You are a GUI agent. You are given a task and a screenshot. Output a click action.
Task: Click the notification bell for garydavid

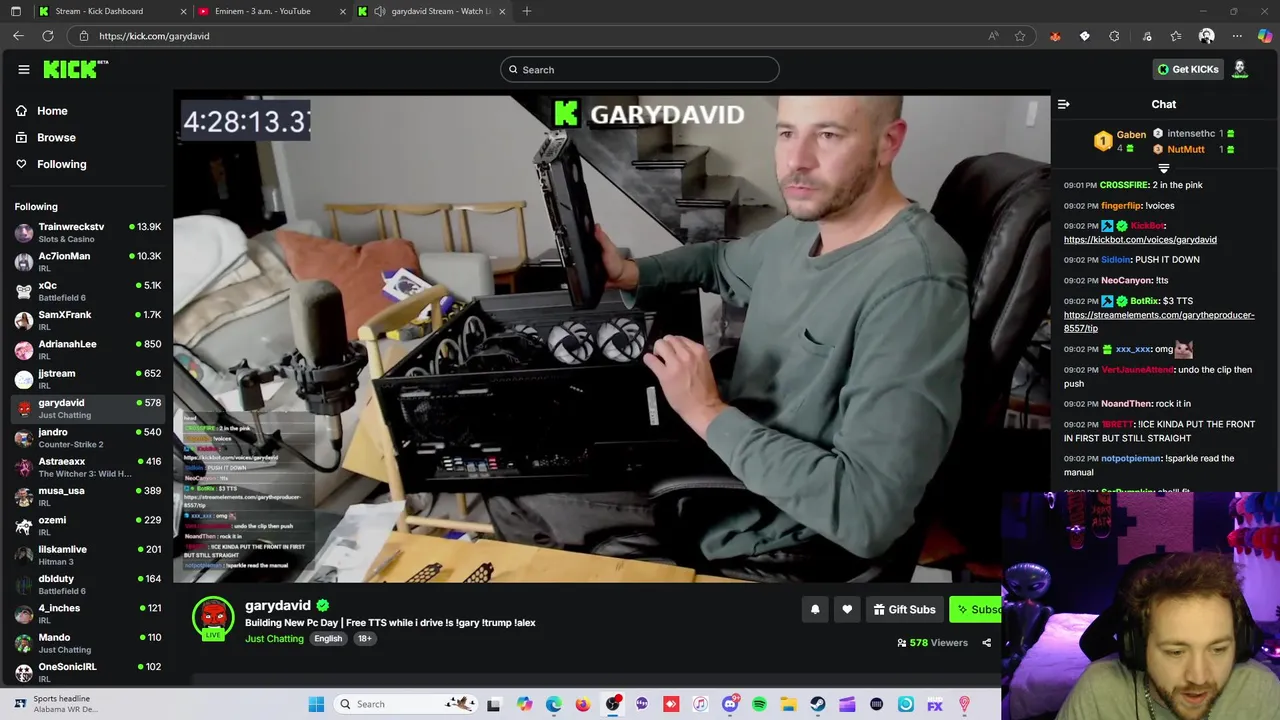pos(815,609)
